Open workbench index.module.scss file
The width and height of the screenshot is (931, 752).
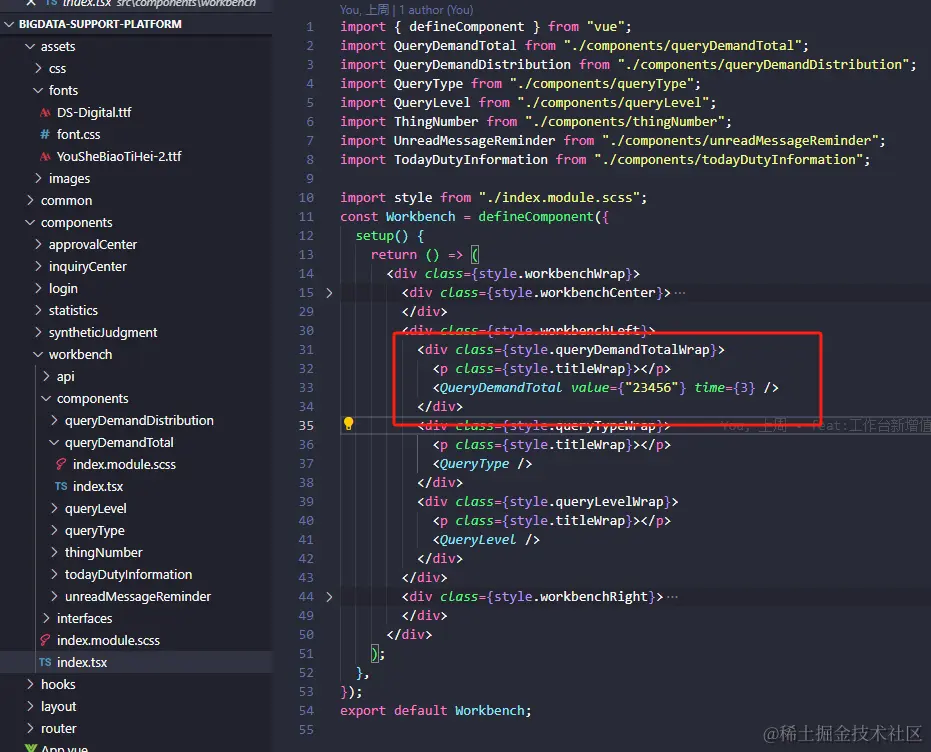click(108, 640)
